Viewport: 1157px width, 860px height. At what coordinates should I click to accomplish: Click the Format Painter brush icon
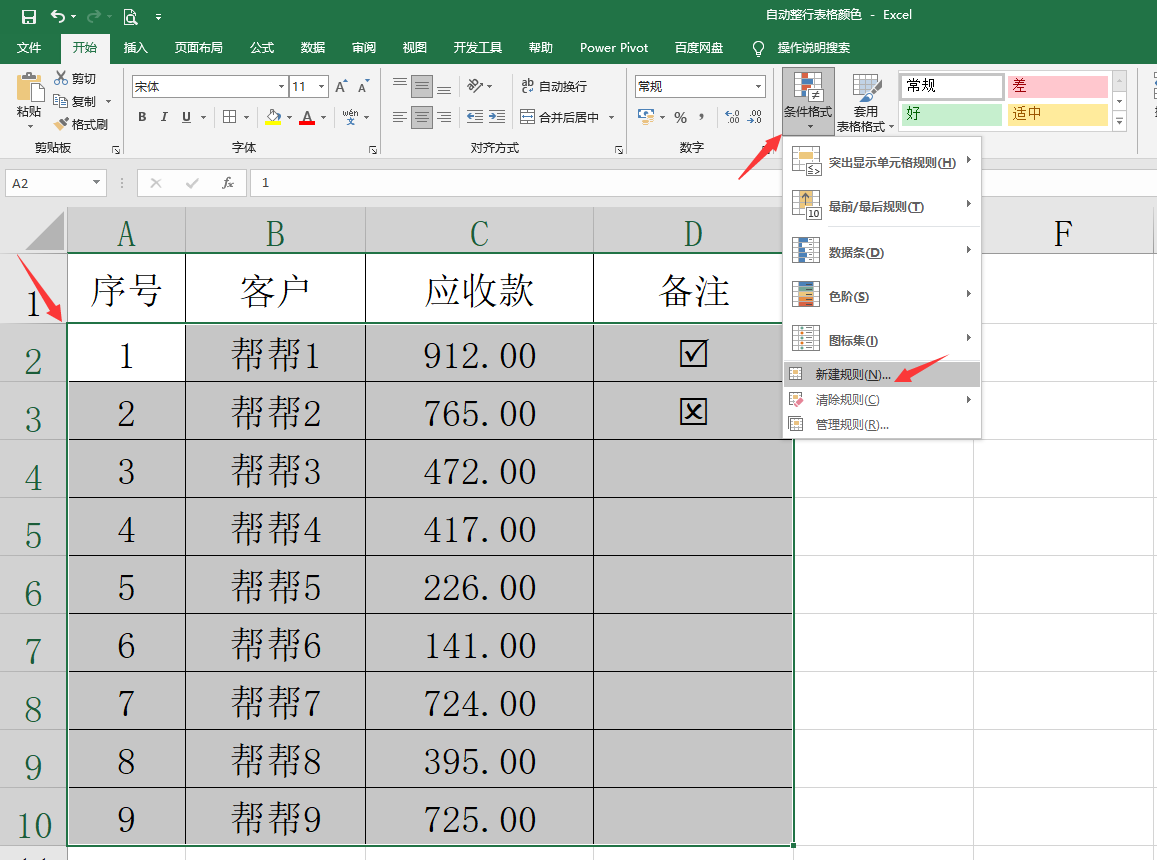click(x=61, y=123)
